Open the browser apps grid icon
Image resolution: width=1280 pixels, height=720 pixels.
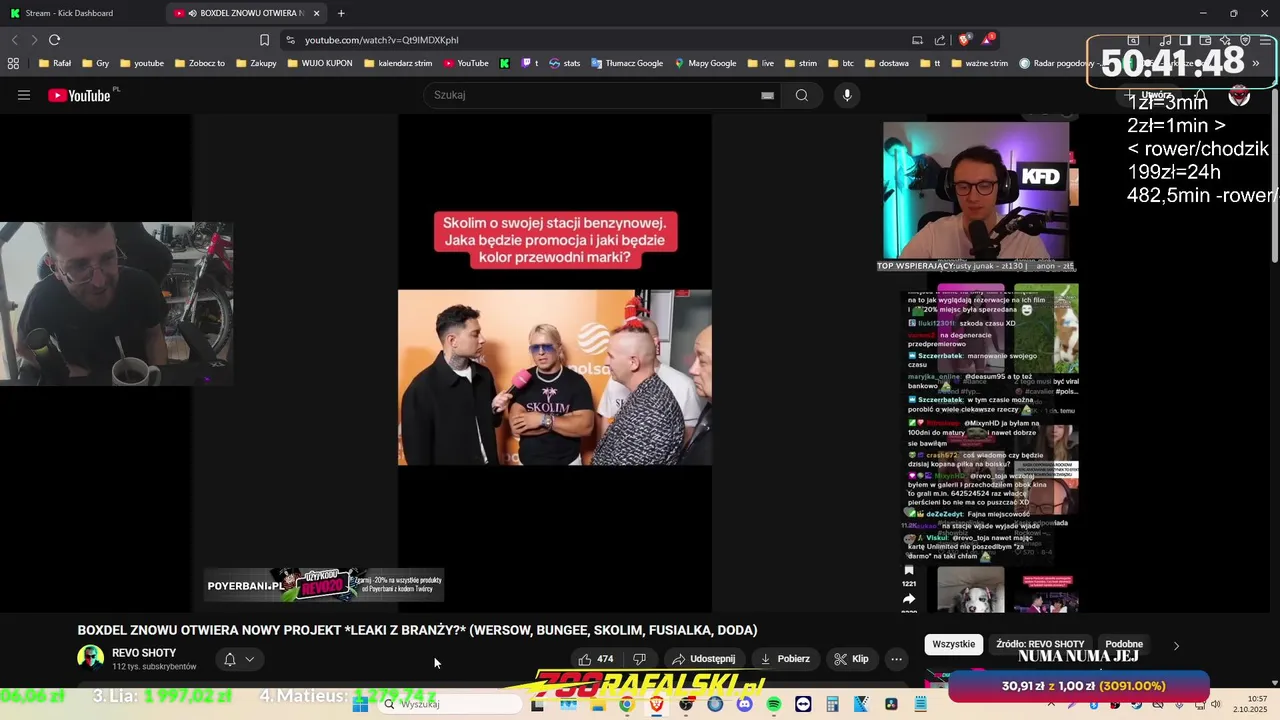pyautogui.click(x=13, y=63)
